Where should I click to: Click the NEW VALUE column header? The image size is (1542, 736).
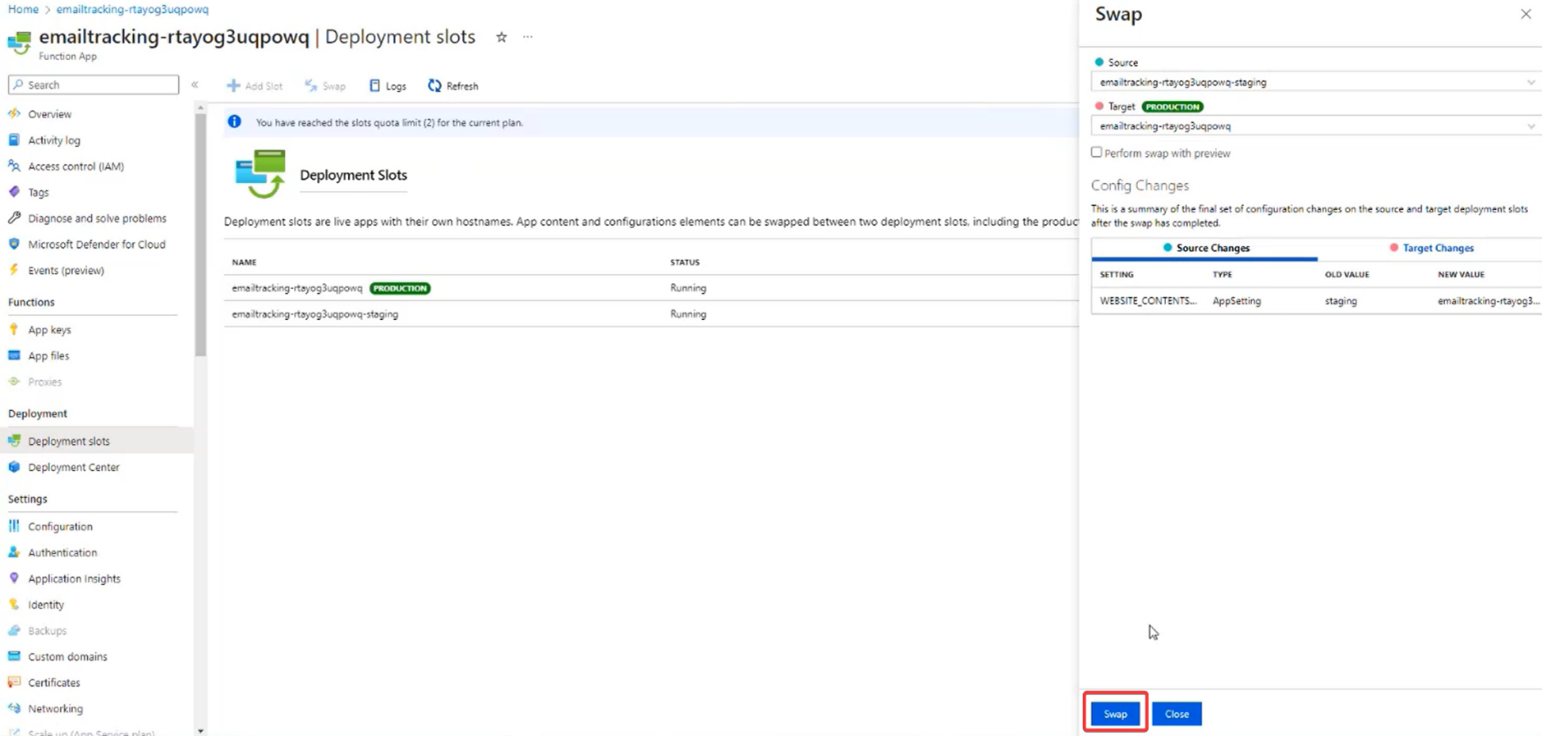click(1461, 274)
